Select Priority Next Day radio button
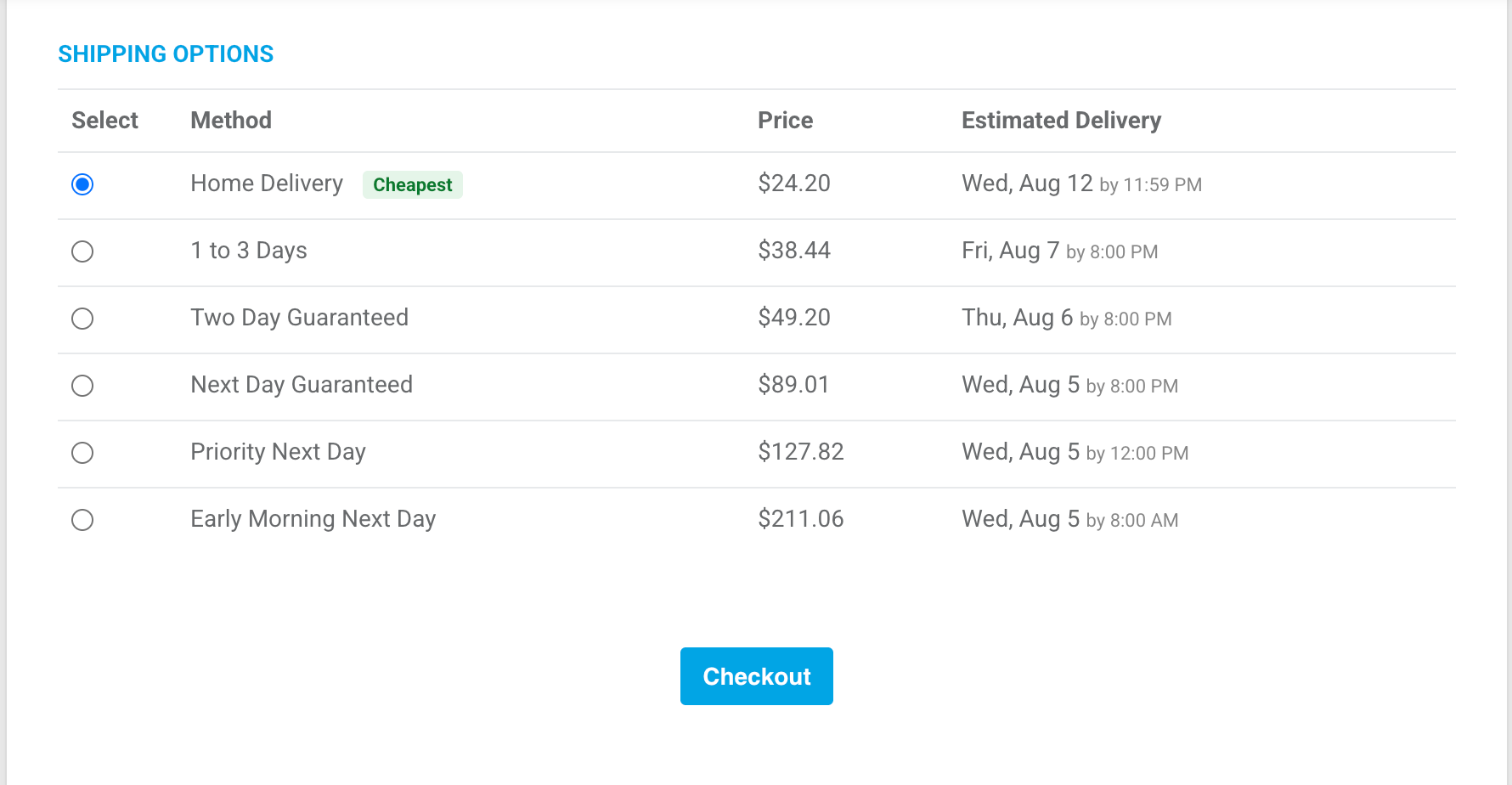 [82, 453]
